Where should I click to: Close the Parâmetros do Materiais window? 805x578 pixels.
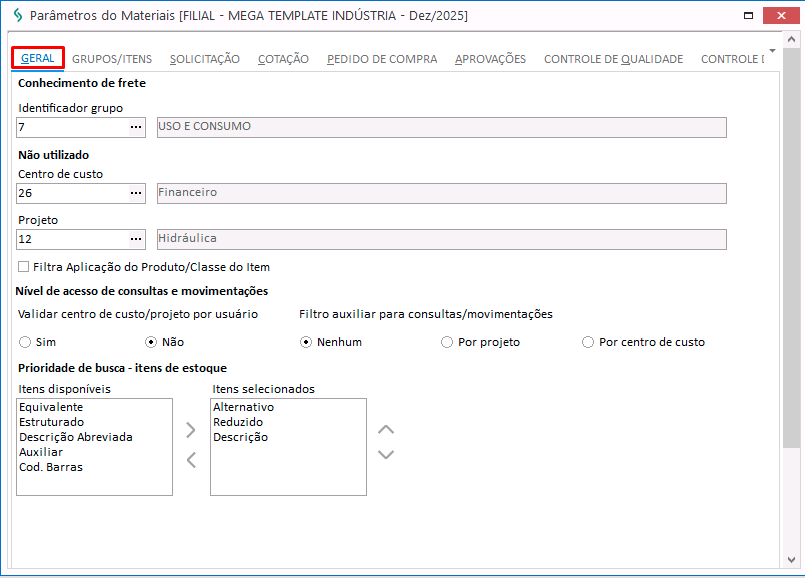click(x=781, y=15)
